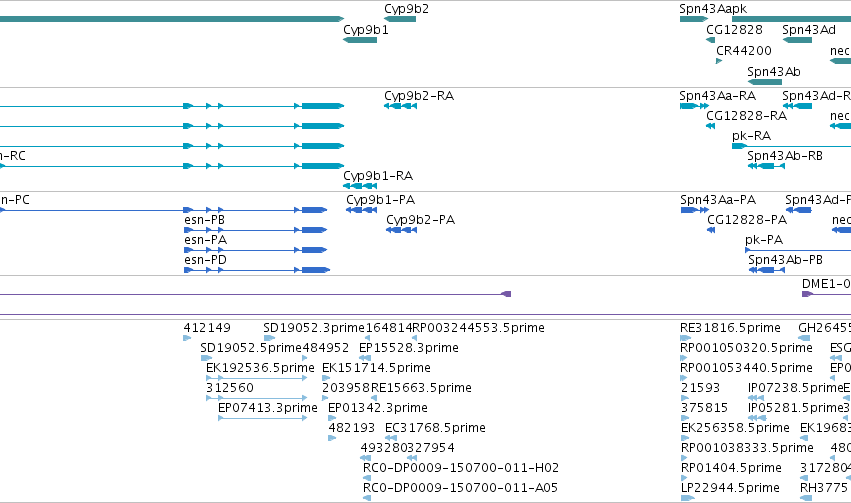Select EST RP001053440.5prime

[x=746, y=368]
